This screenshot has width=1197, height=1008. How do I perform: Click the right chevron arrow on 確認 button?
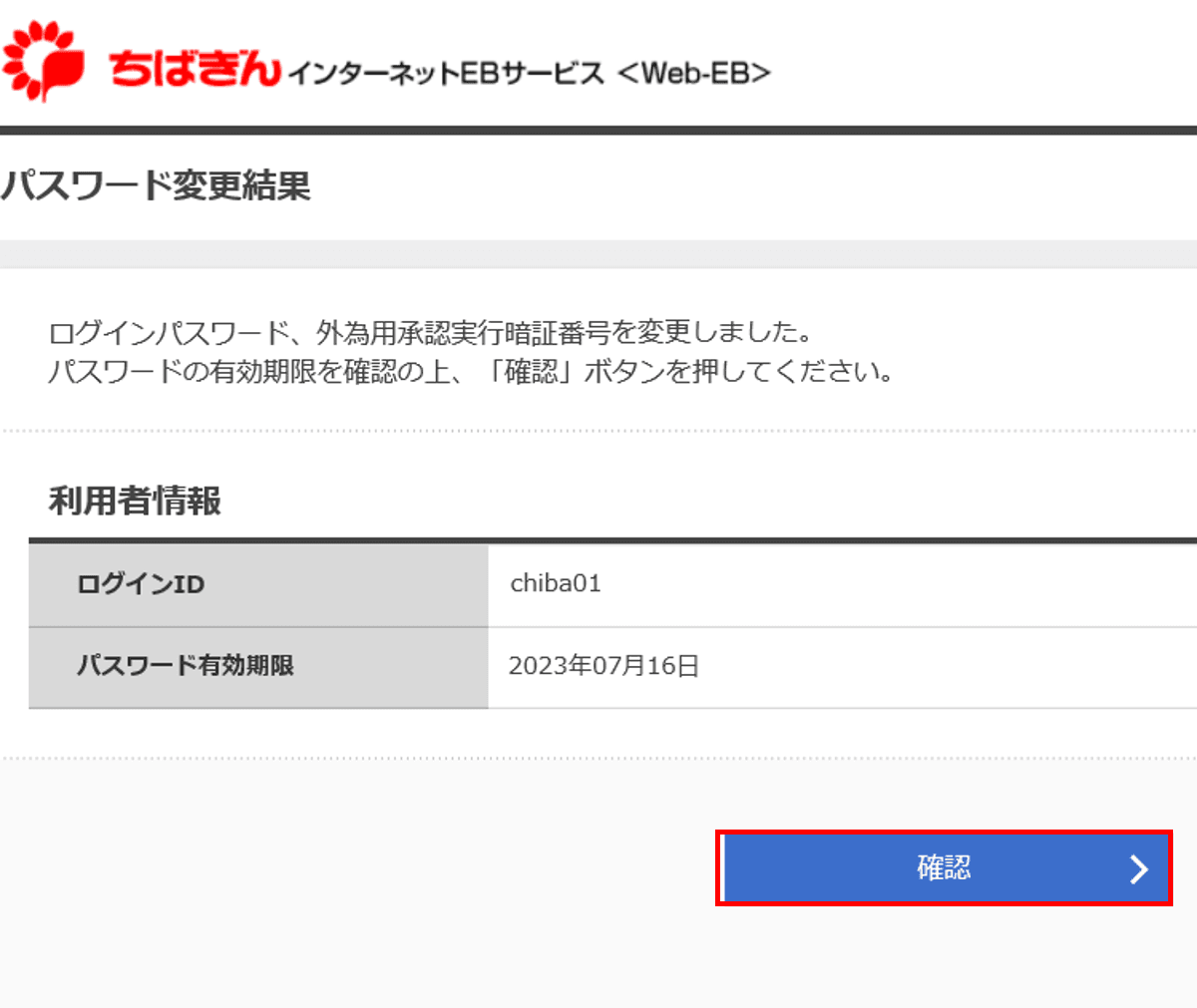1138,869
